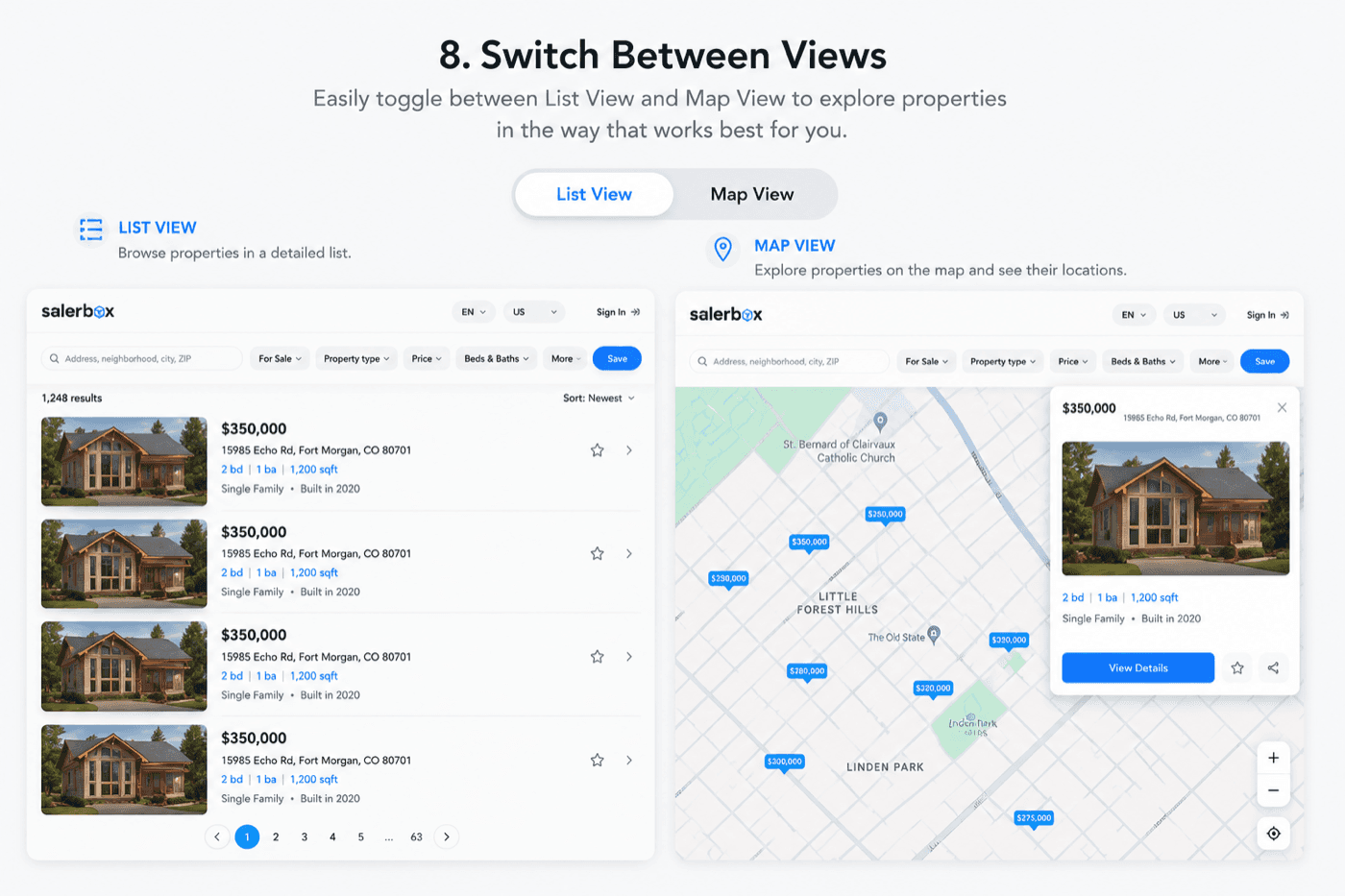
Task: Switch to the Map View tab
Action: 752,194
